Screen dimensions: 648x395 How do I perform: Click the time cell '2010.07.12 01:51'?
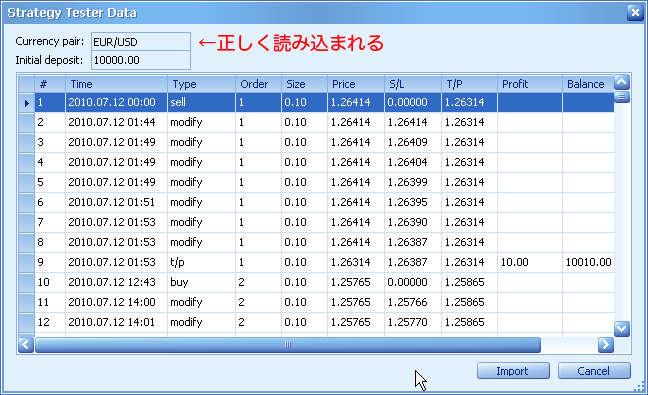point(117,202)
